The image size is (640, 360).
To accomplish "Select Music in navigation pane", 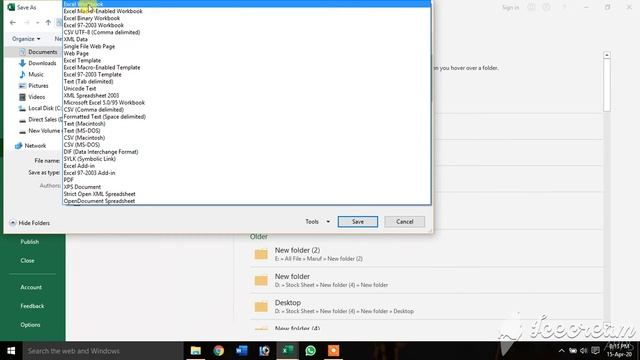I will pyautogui.click(x=31, y=74).
